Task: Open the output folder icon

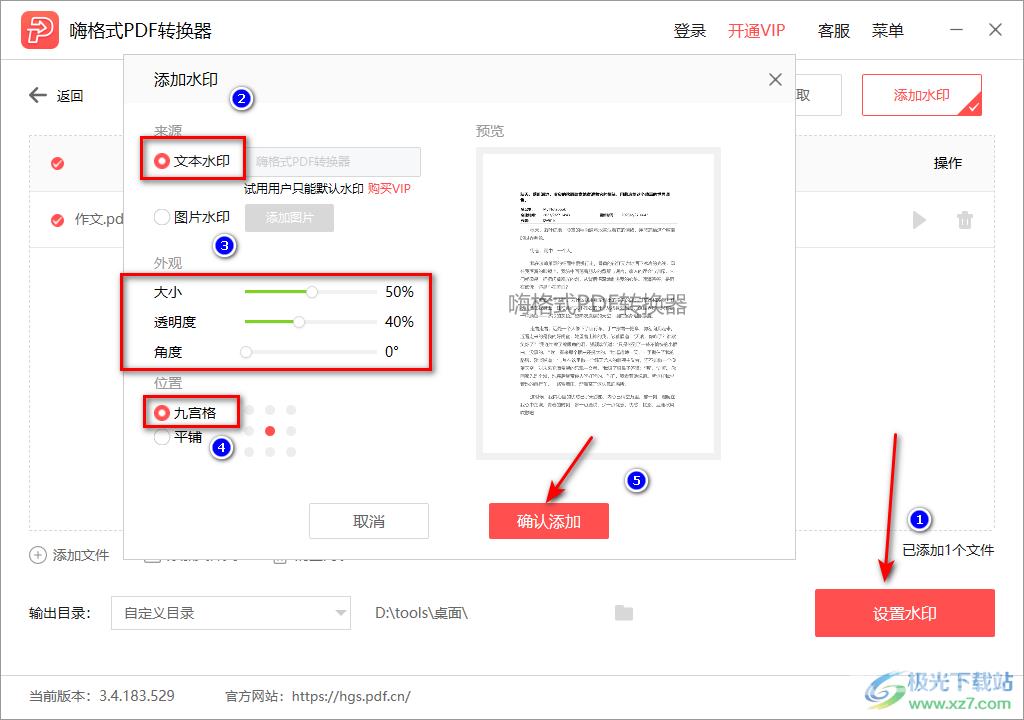Action: [624, 613]
